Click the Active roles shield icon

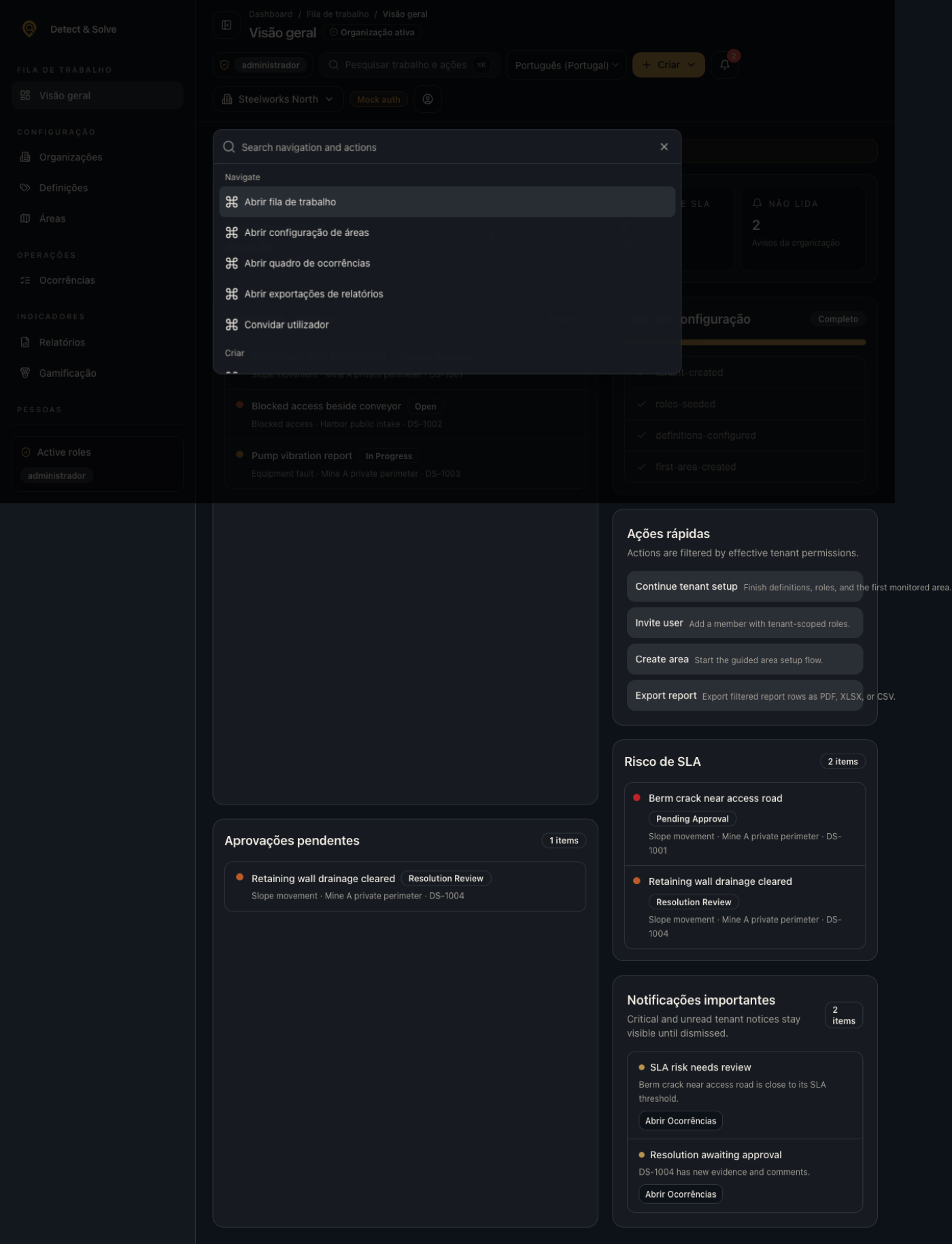click(x=26, y=452)
